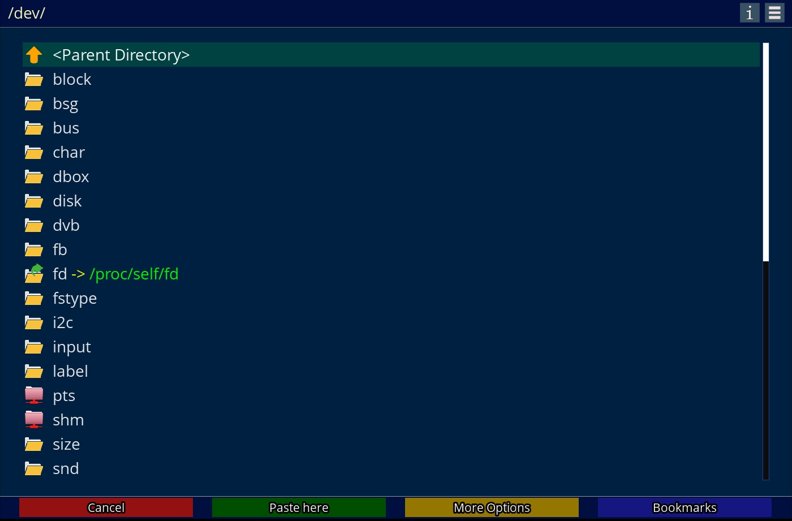
Task: Click the folder icon beside fstype
Action: click(34, 298)
